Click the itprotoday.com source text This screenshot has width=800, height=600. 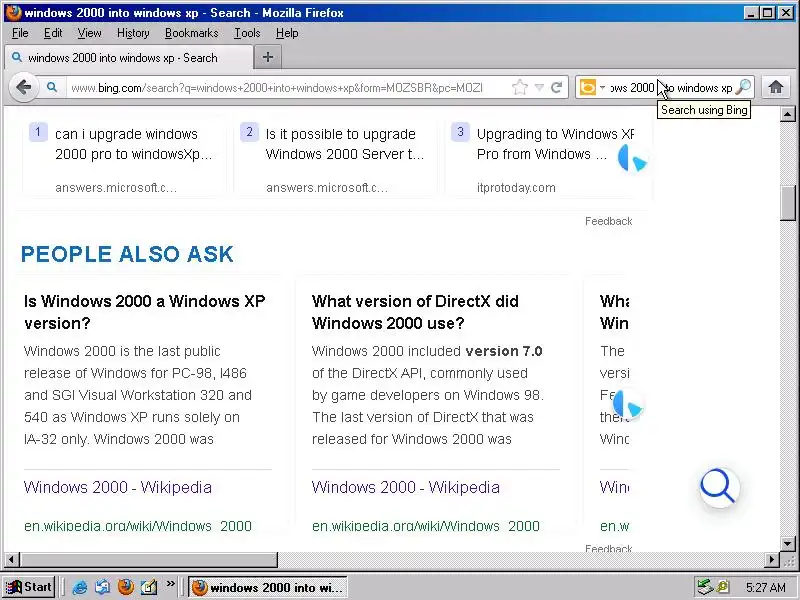(x=516, y=188)
